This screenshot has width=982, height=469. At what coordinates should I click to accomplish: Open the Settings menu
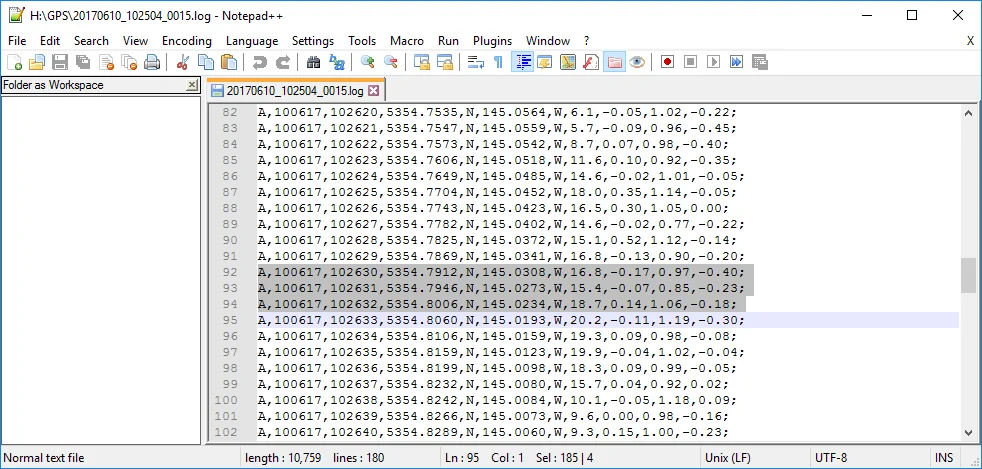[313, 41]
